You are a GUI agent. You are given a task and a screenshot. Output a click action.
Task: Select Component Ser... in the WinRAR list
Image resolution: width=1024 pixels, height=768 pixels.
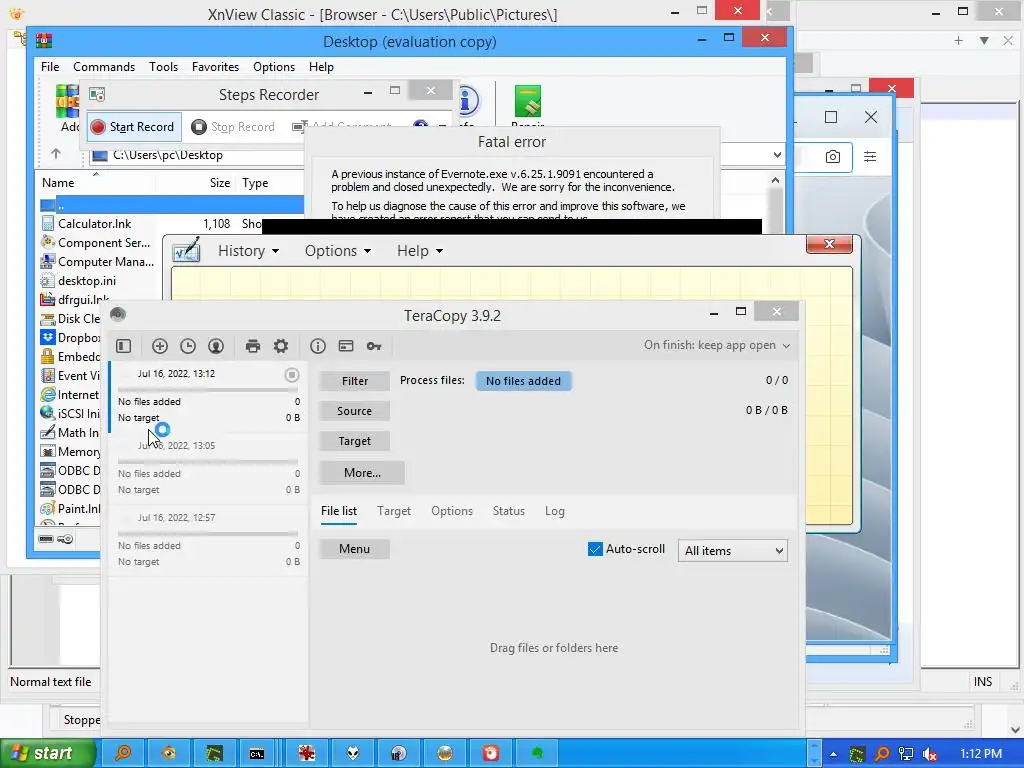[x=100, y=243]
